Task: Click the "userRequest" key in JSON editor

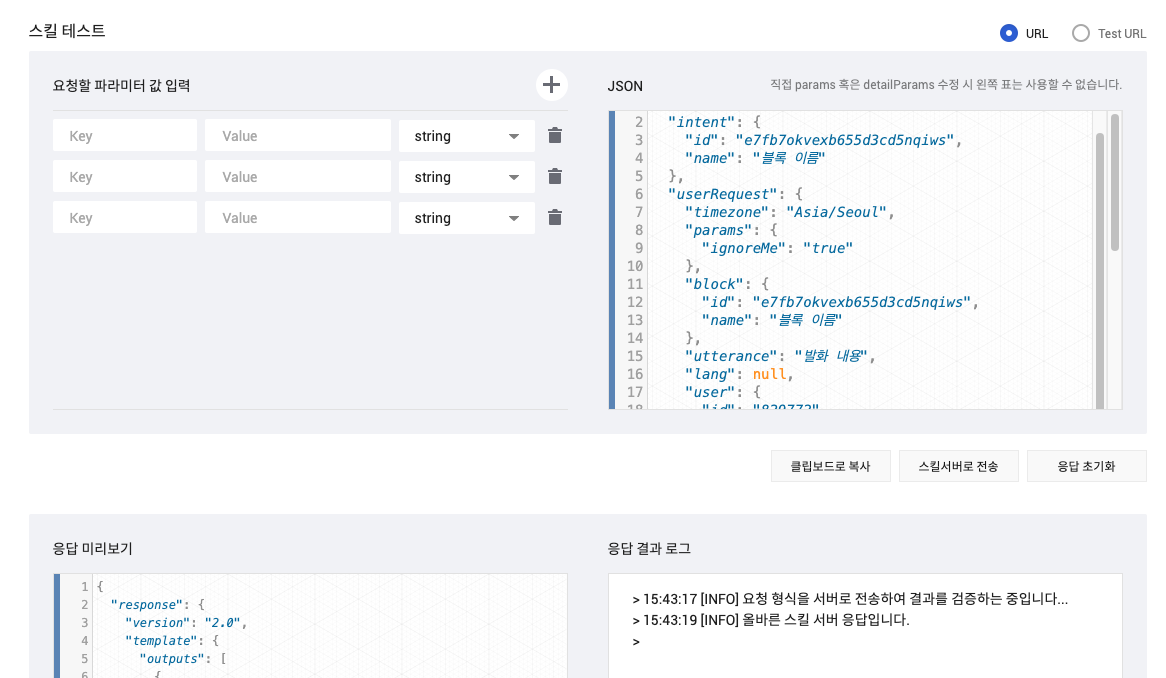Action: point(723,194)
